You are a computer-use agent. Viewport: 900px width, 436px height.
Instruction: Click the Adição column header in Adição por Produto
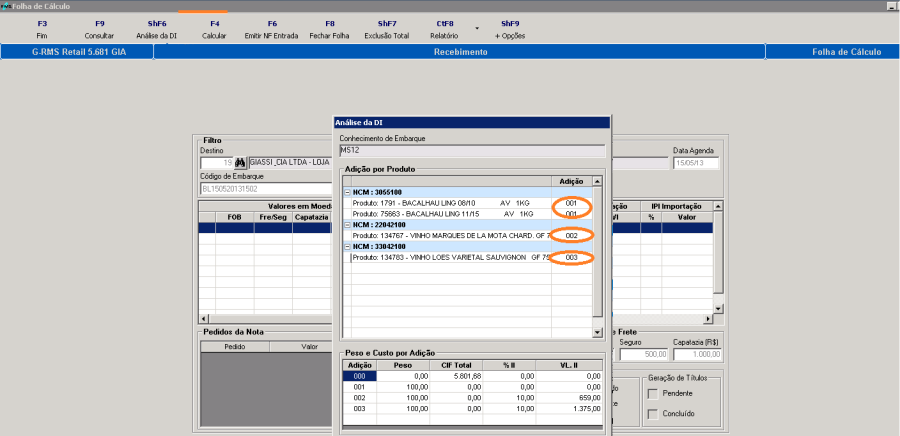pyautogui.click(x=571, y=181)
